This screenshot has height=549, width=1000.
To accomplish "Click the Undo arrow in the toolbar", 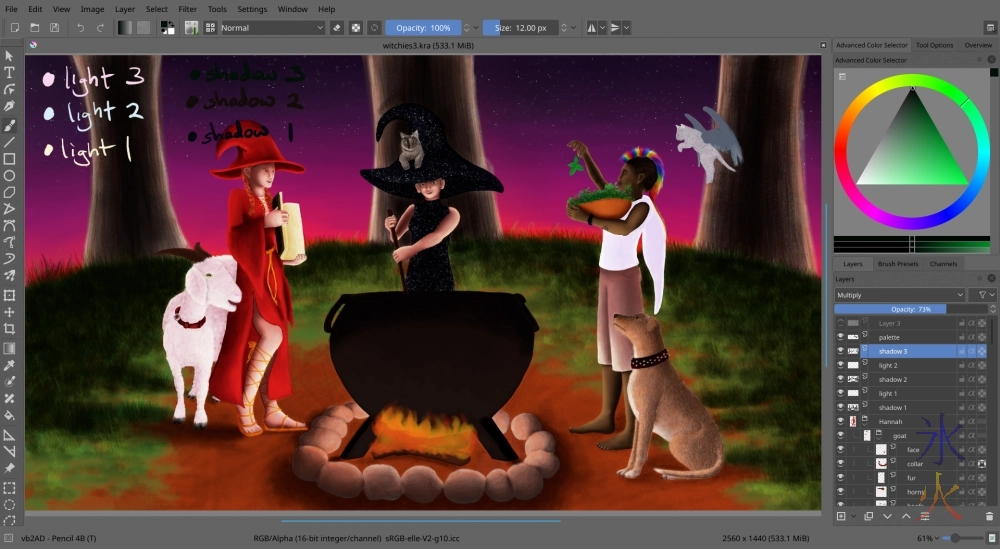I will (80, 28).
